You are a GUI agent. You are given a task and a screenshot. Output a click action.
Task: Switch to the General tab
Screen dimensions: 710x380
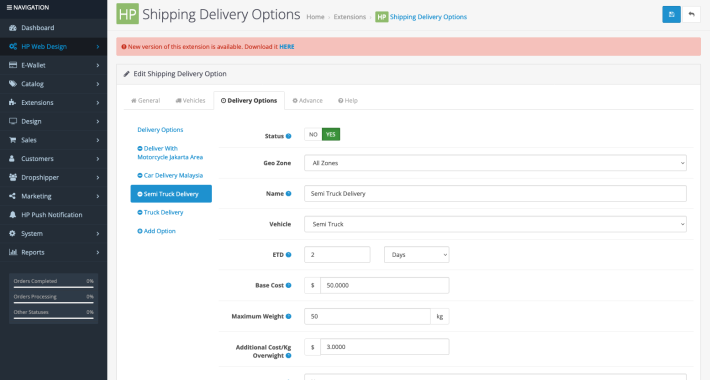coord(145,101)
